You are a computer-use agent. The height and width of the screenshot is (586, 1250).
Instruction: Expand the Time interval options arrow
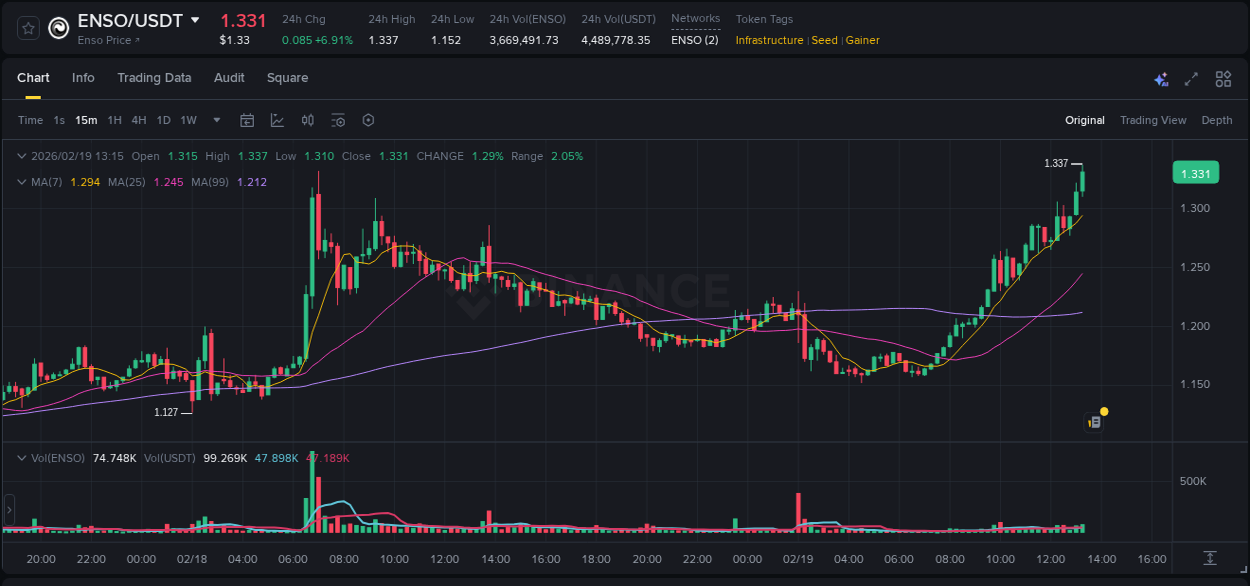click(x=215, y=120)
